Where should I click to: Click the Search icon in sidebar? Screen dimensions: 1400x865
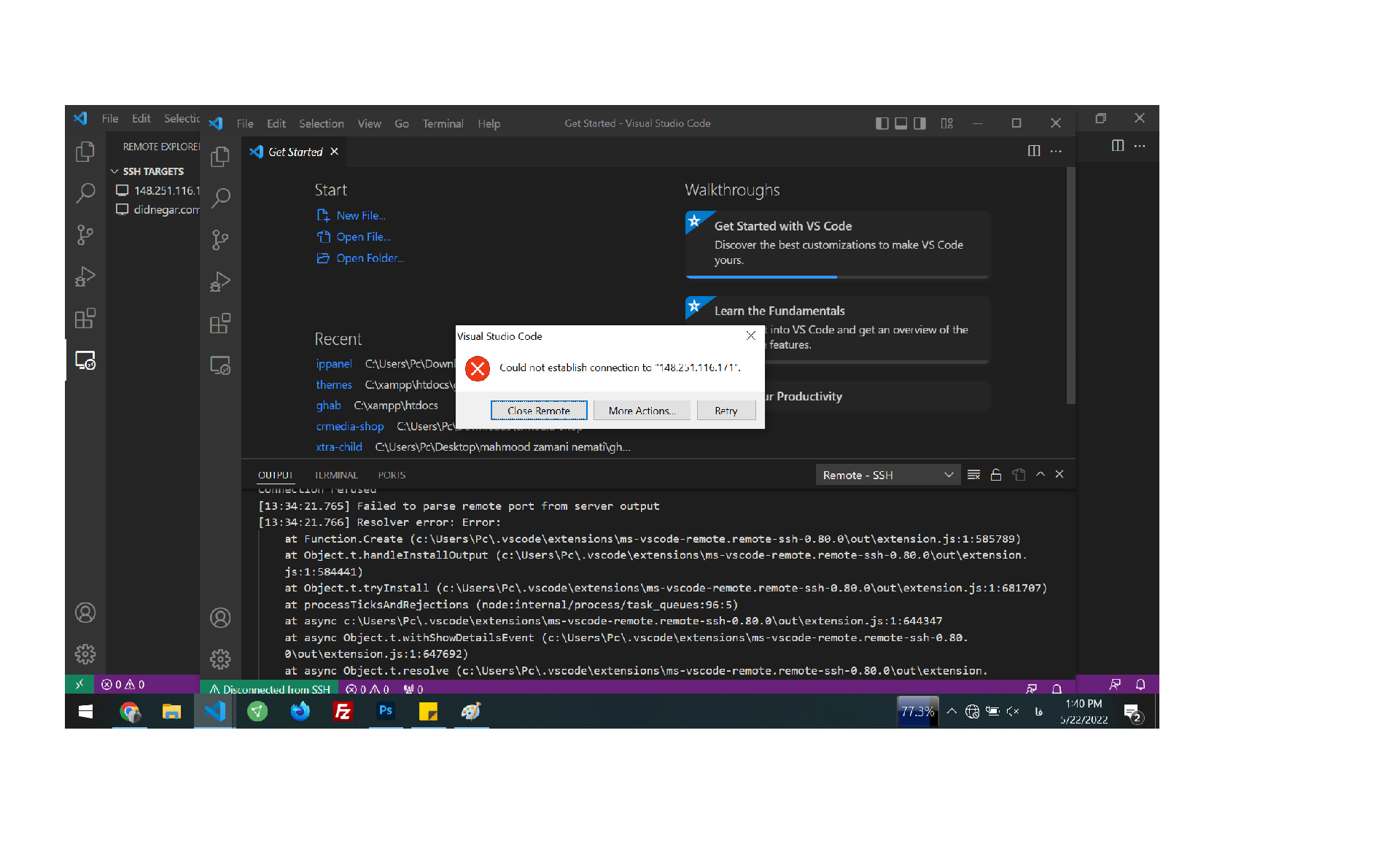85,195
